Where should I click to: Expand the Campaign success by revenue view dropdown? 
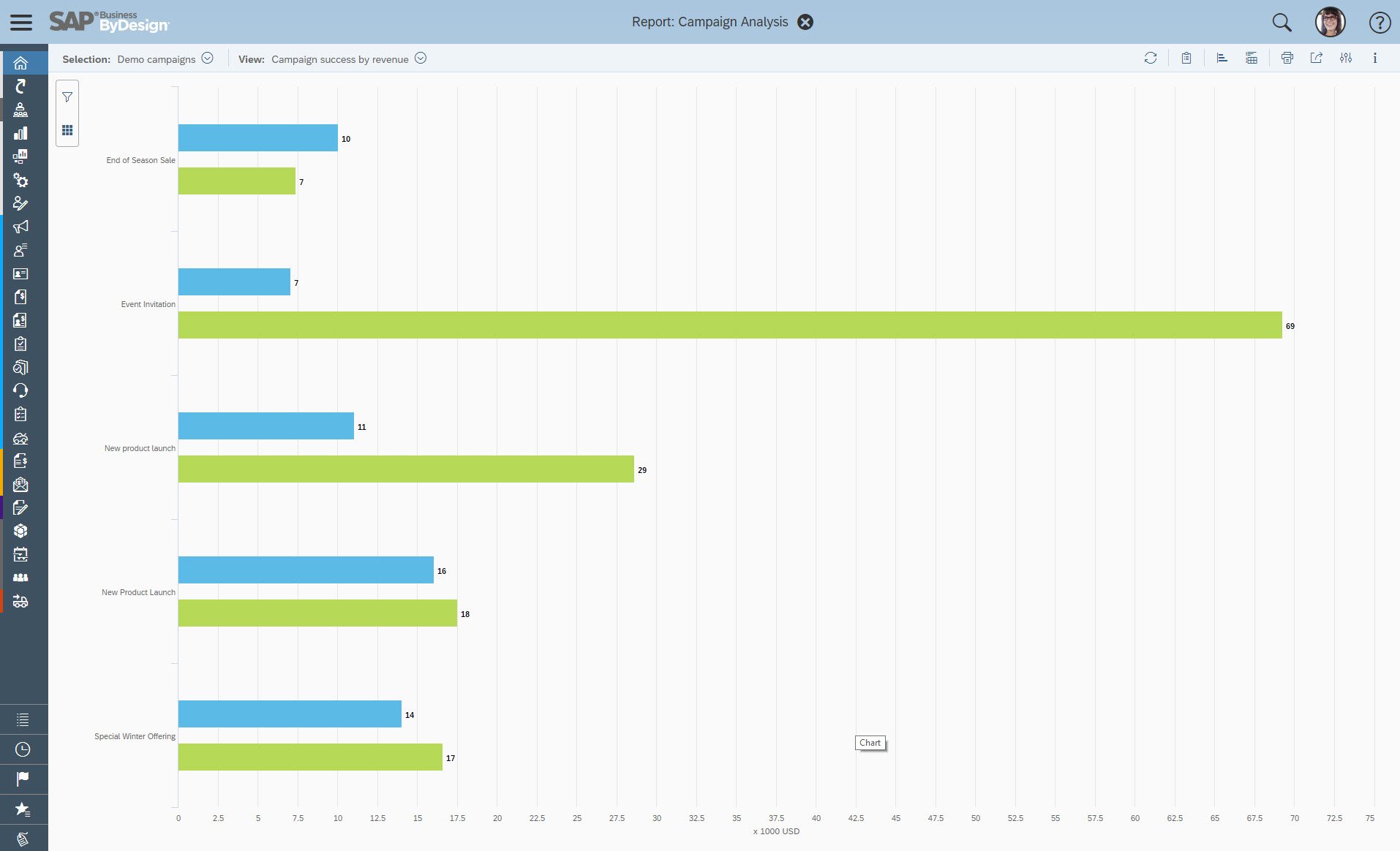[x=421, y=58]
